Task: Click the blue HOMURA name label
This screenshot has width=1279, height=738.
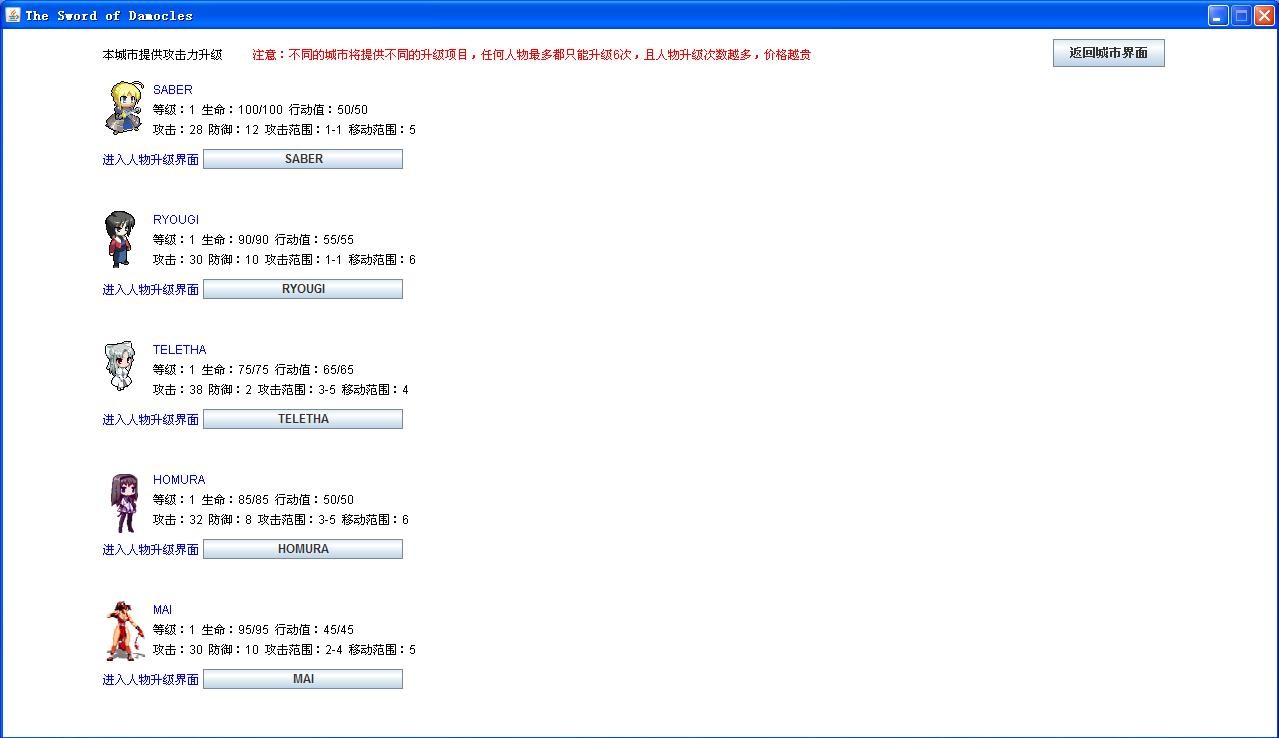Action: [x=179, y=480]
